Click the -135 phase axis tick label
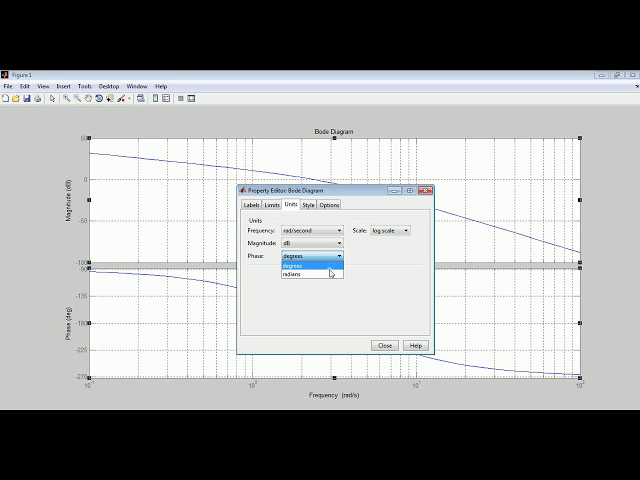This screenshot has width=640, height=480. (82, 296)
